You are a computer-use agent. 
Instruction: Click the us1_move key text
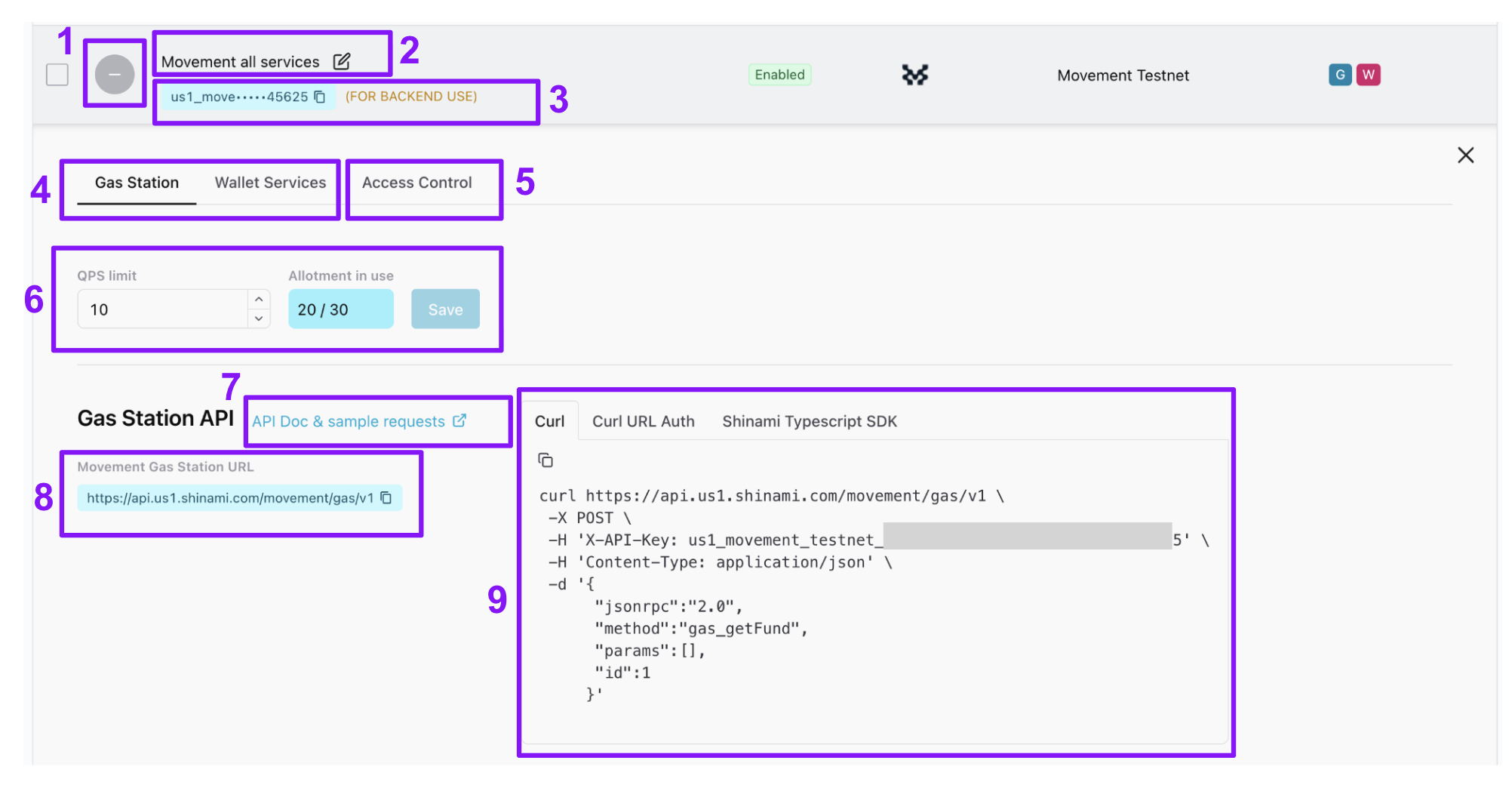239,97
